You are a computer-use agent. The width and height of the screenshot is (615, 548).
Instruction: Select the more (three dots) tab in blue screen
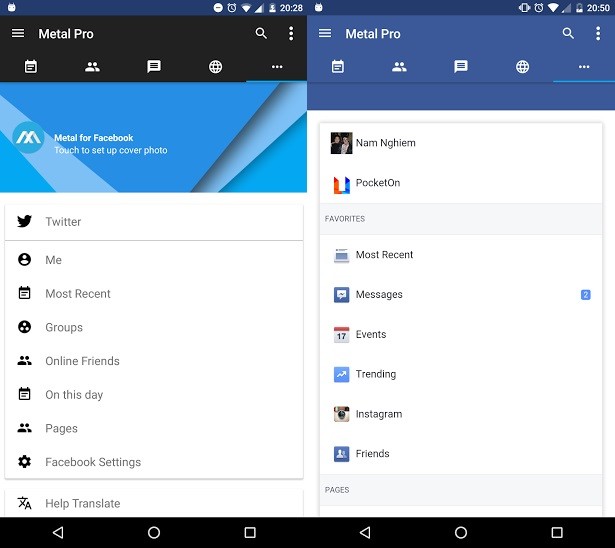pyautogui.click(x=584, y=67)
